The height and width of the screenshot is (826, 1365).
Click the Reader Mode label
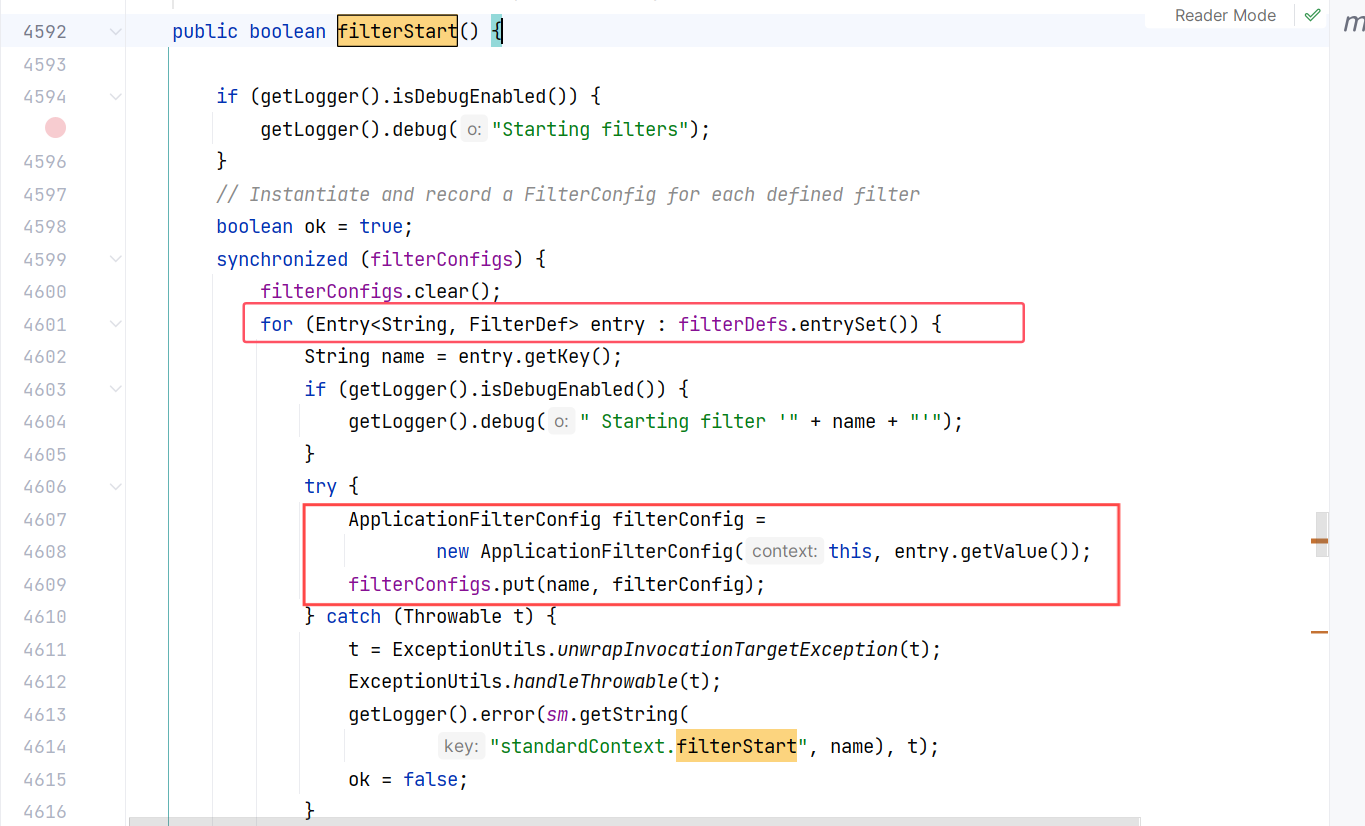pyautogui.click(x=1225, y=15)
